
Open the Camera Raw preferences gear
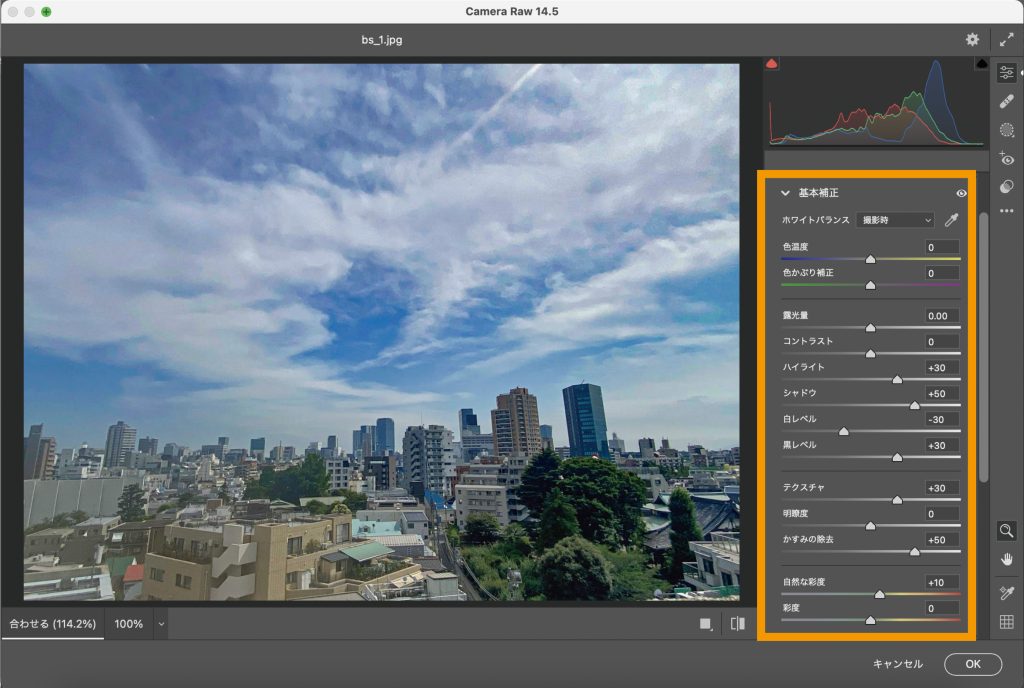pyautogui.click(x=972, y=40)
